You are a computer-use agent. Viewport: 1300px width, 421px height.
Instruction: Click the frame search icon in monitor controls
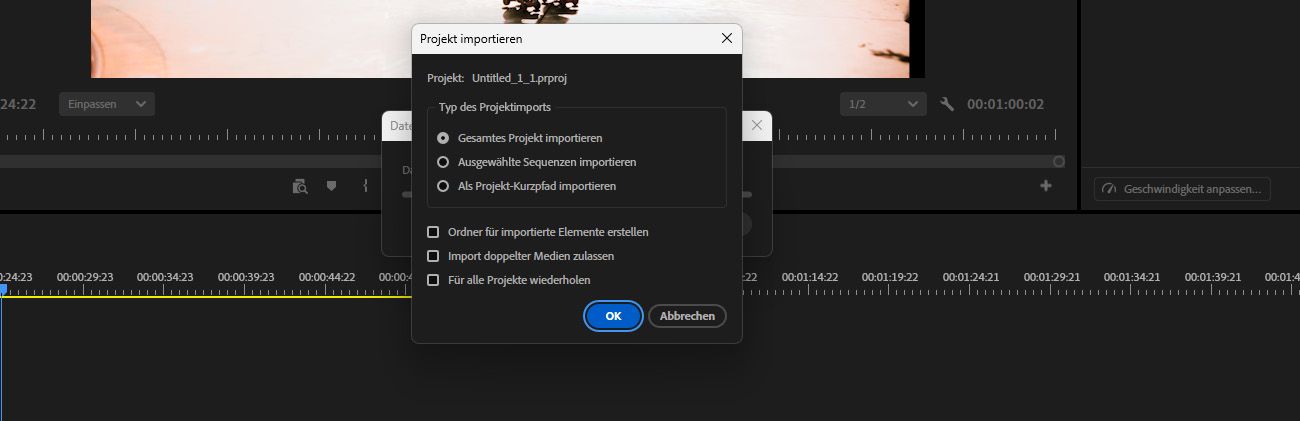click(300, 186)
